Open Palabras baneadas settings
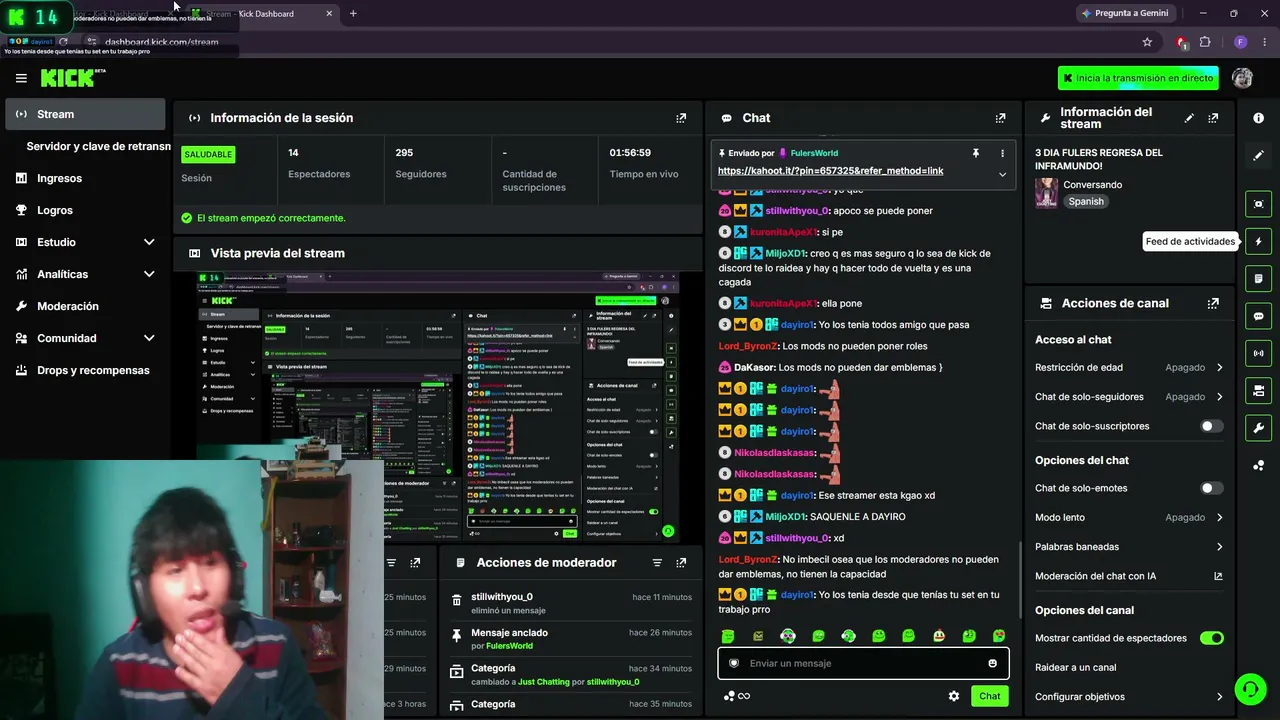The width and height of the screenshot is (1280, 720). pos(1130,547)
